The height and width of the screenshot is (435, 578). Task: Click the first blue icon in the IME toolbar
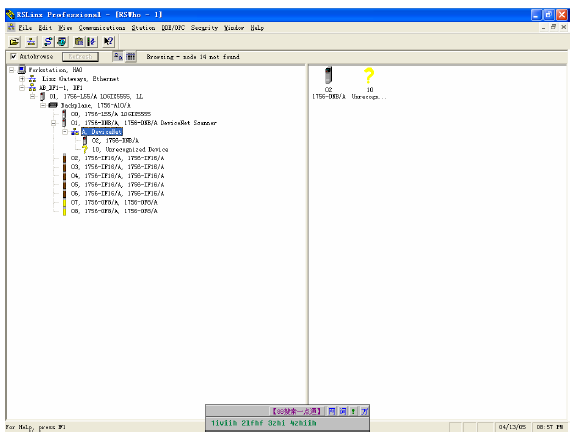[x=332, y=411]
